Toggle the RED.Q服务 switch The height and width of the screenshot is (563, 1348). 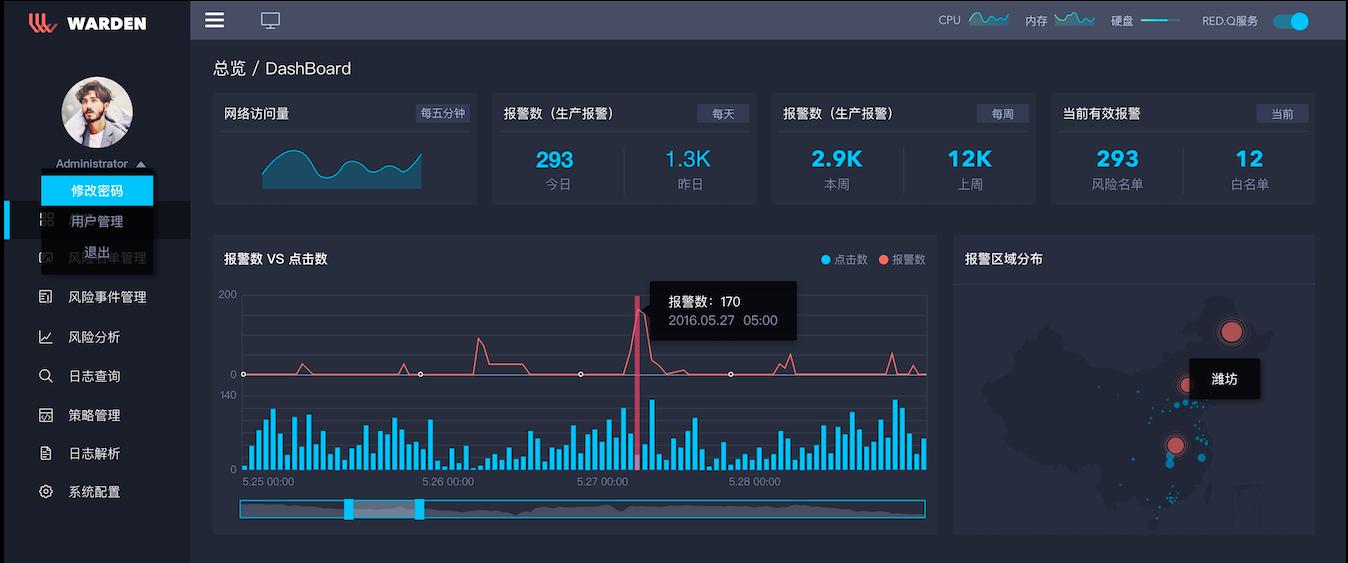1291,20
